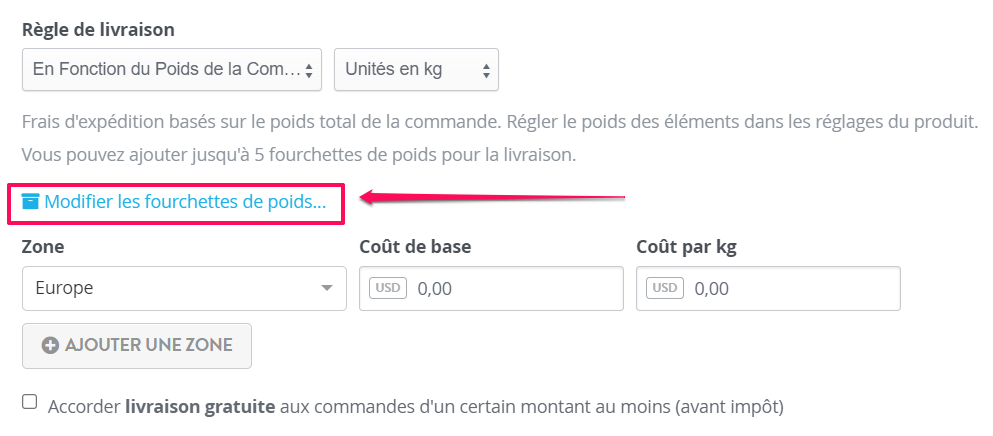Expand the Zone dropdown showing Europe
The image size is (993, 436).
click(x=184, y=288)
